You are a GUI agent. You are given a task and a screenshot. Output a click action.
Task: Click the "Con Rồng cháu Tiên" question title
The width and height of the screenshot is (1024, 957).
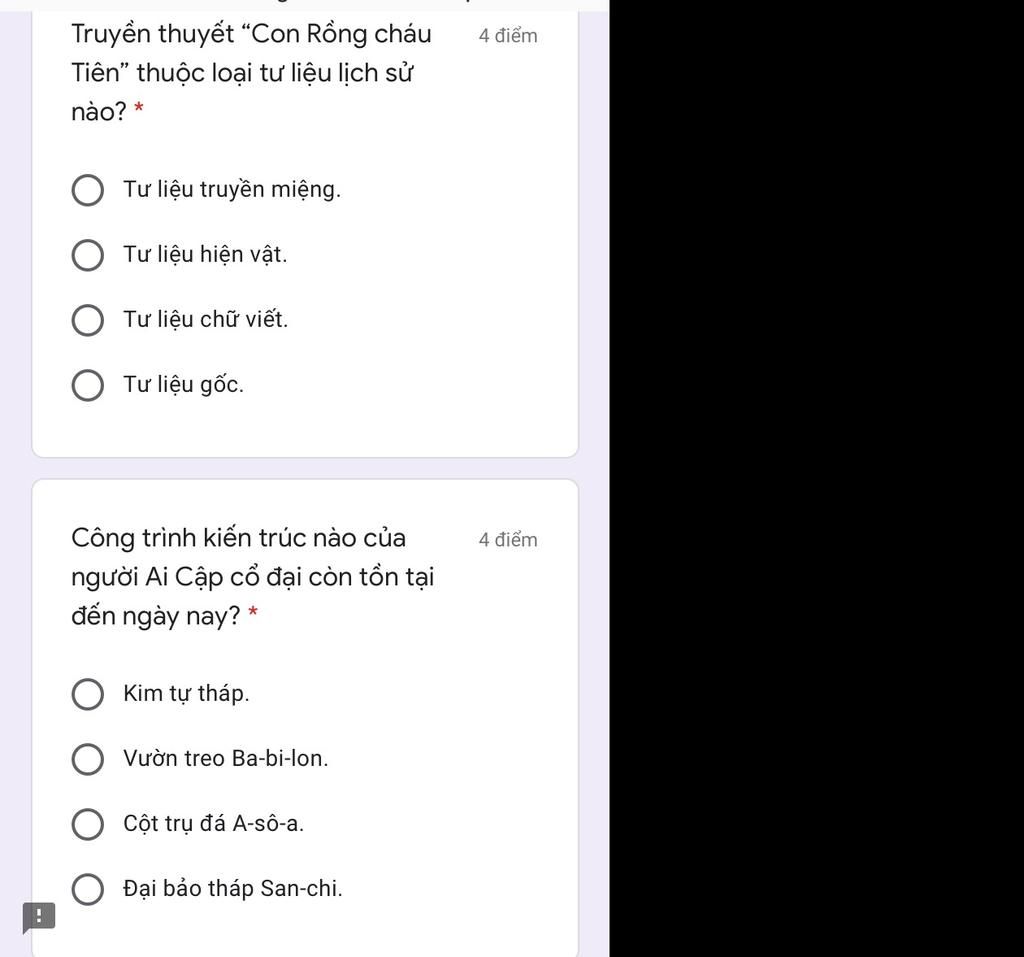pyautogui.click(x=251, y=73)
